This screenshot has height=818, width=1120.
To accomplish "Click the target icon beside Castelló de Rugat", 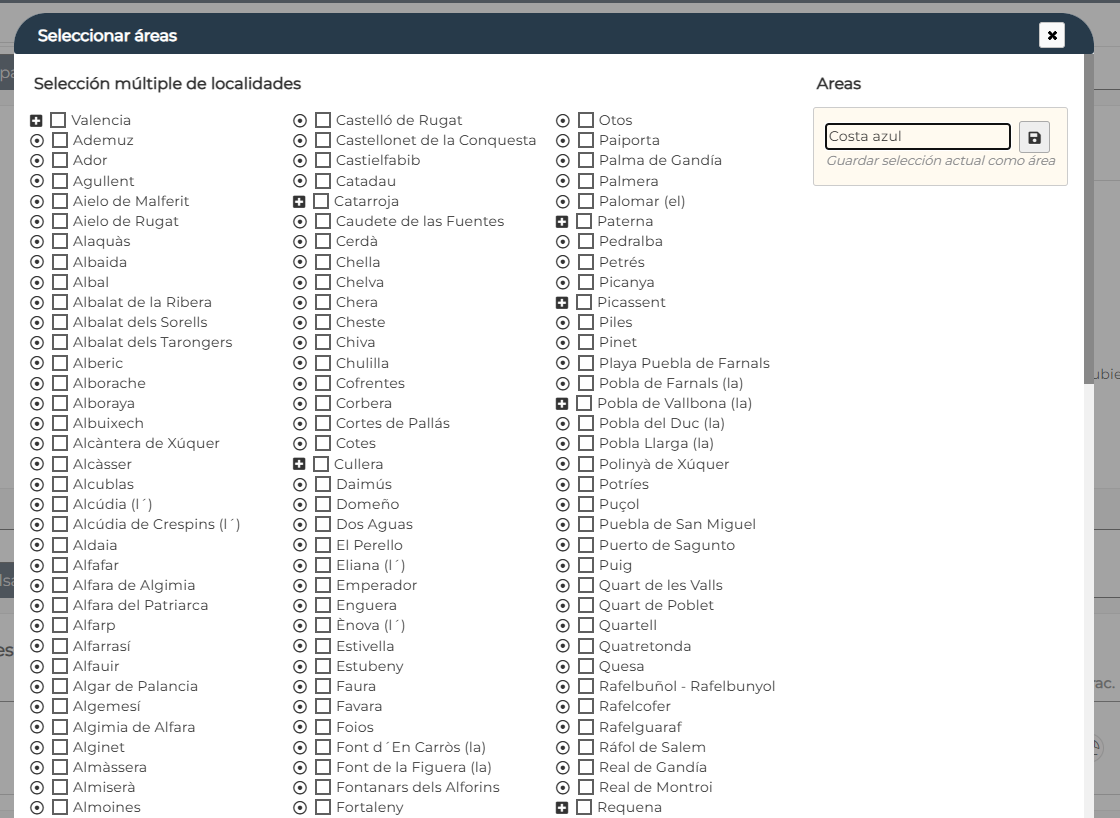I will (x=300, y=121).
